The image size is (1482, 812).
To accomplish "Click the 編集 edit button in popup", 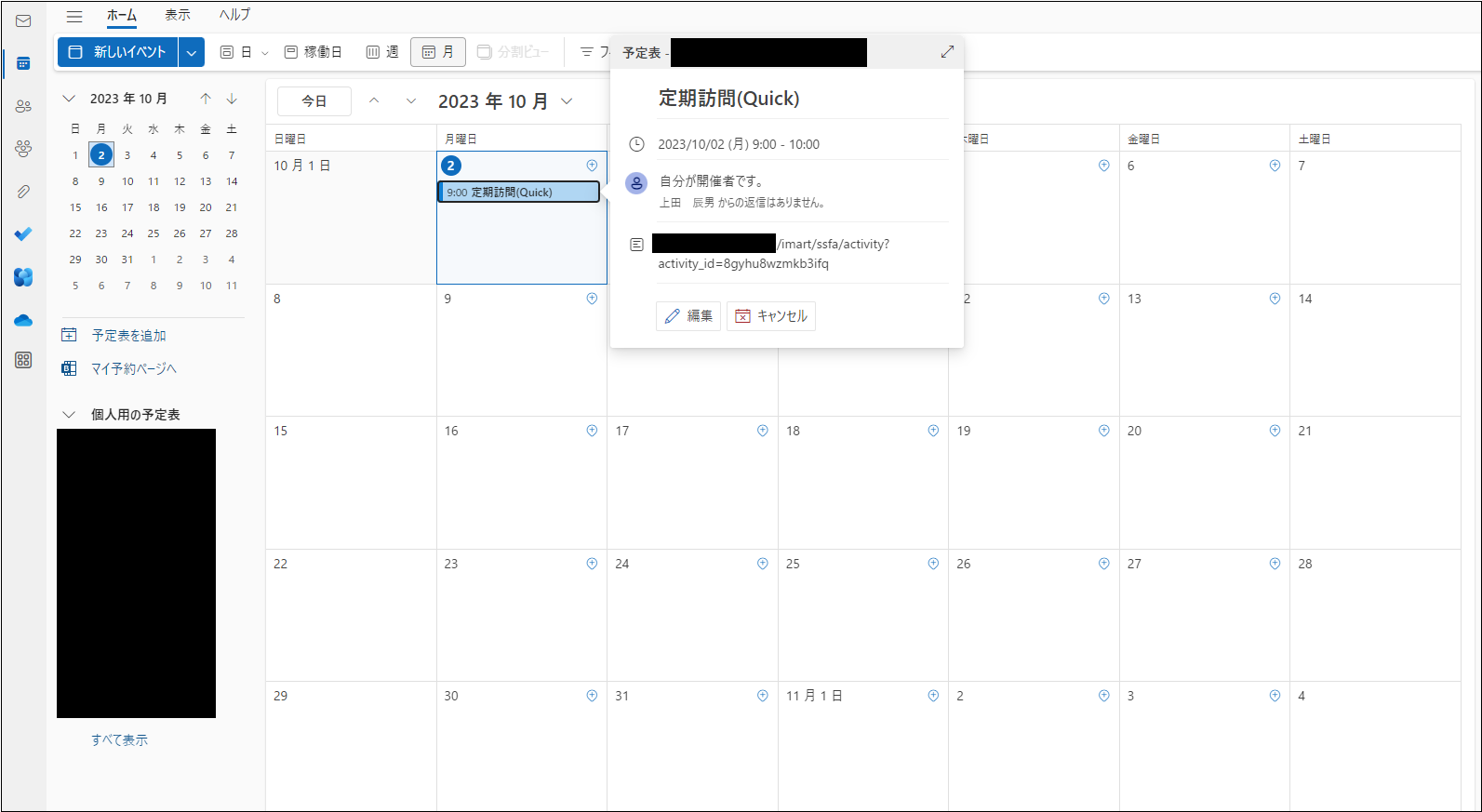I will coord(688,316).
